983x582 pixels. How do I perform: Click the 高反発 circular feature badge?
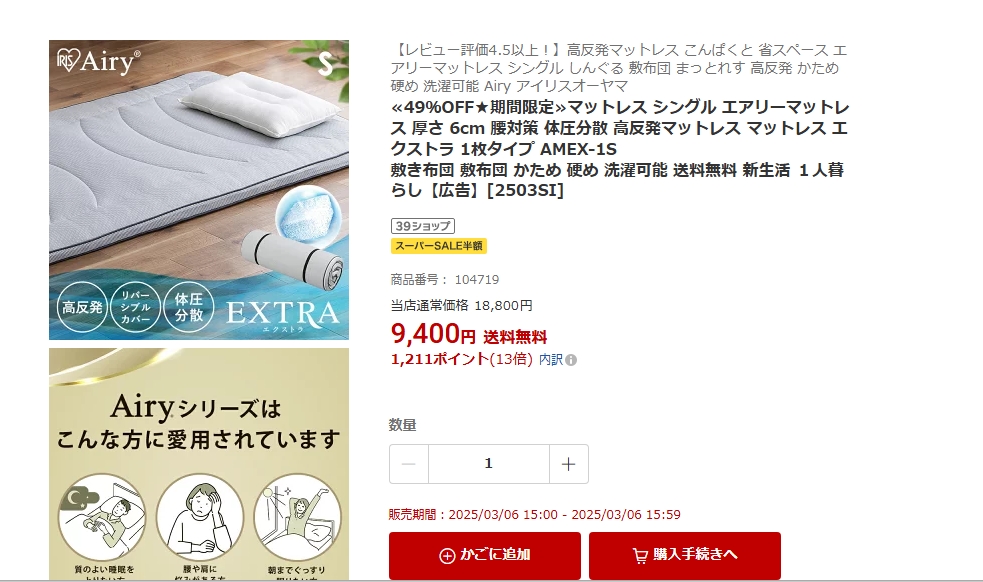coord(82,307)
